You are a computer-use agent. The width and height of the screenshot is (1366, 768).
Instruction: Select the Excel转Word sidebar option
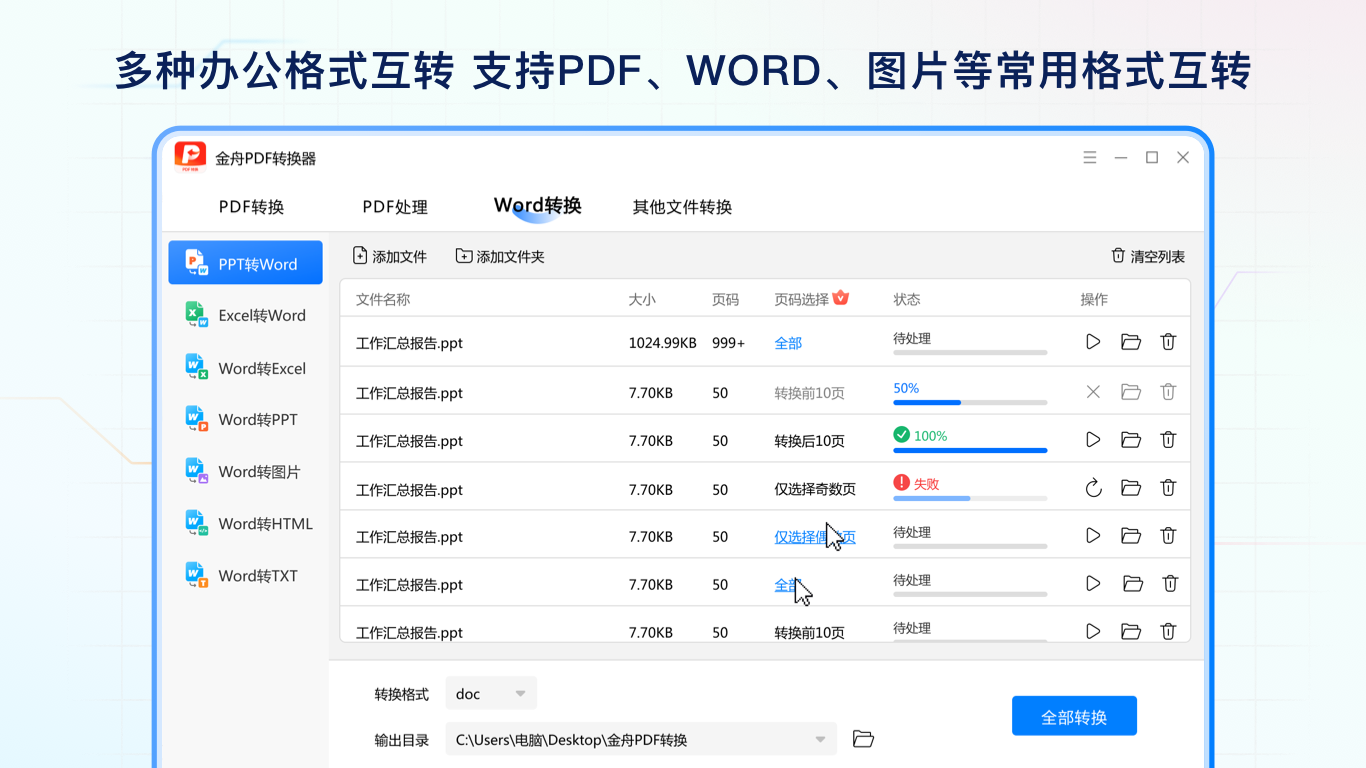245,314
